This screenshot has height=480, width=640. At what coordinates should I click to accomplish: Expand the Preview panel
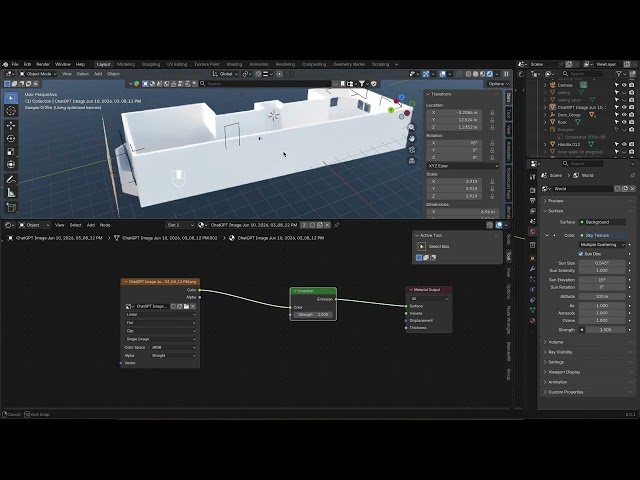tap(555, 201)
